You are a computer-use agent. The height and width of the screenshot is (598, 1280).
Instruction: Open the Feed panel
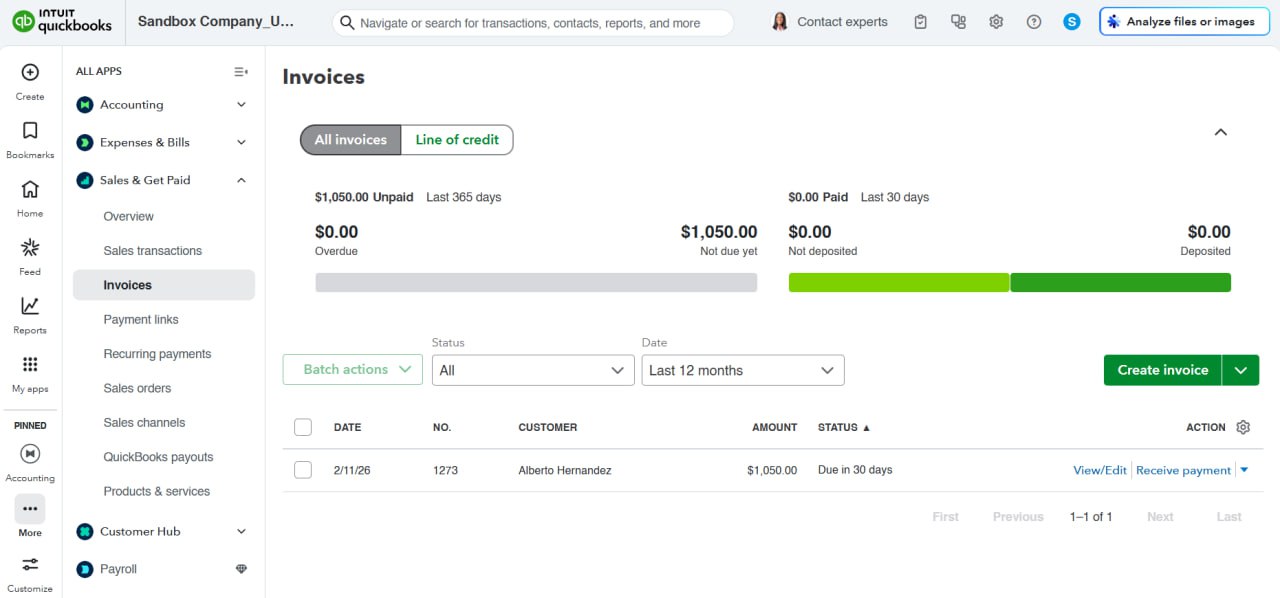[x=29, y=248]
